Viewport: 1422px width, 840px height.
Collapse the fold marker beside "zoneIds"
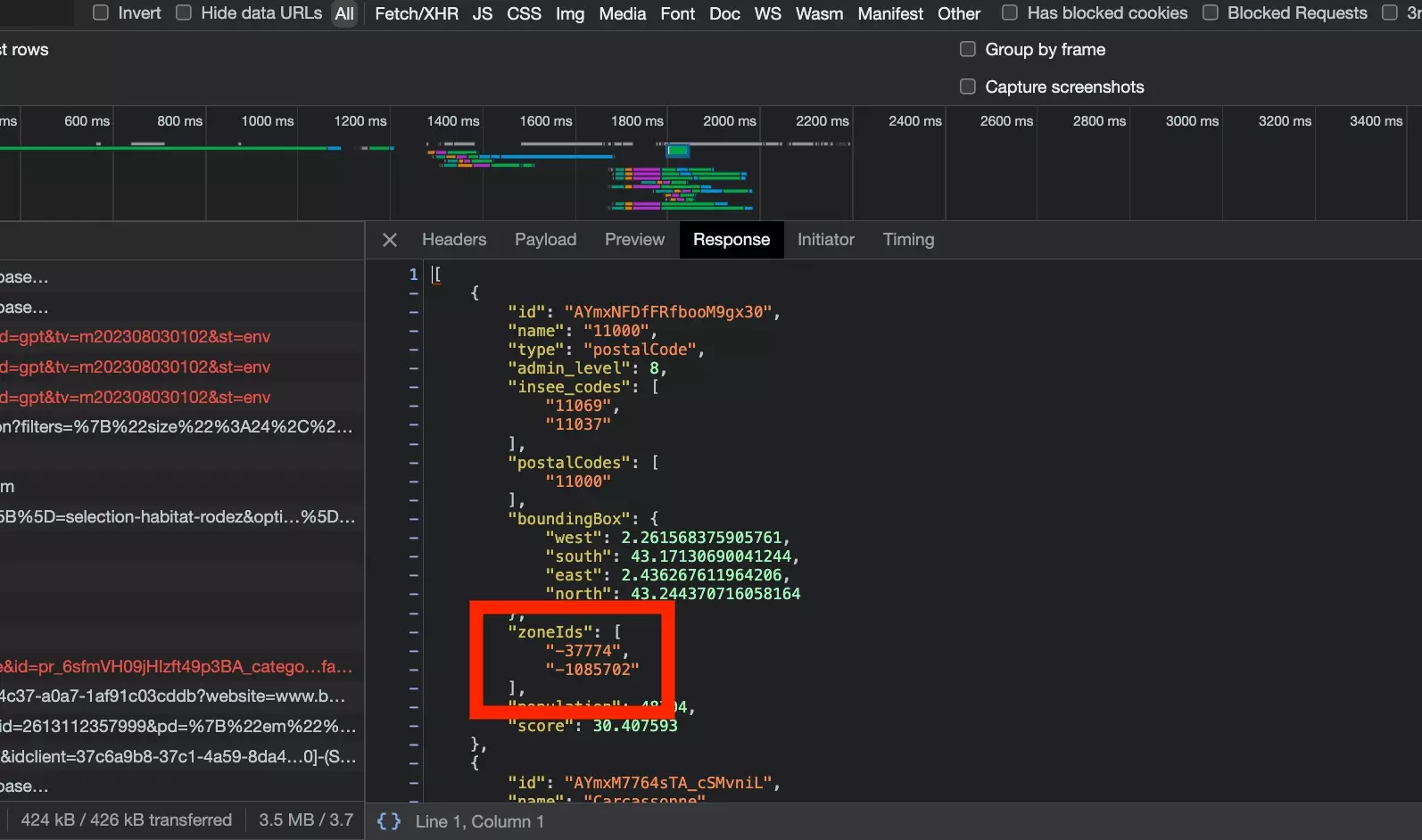click(x=413, y=632)
